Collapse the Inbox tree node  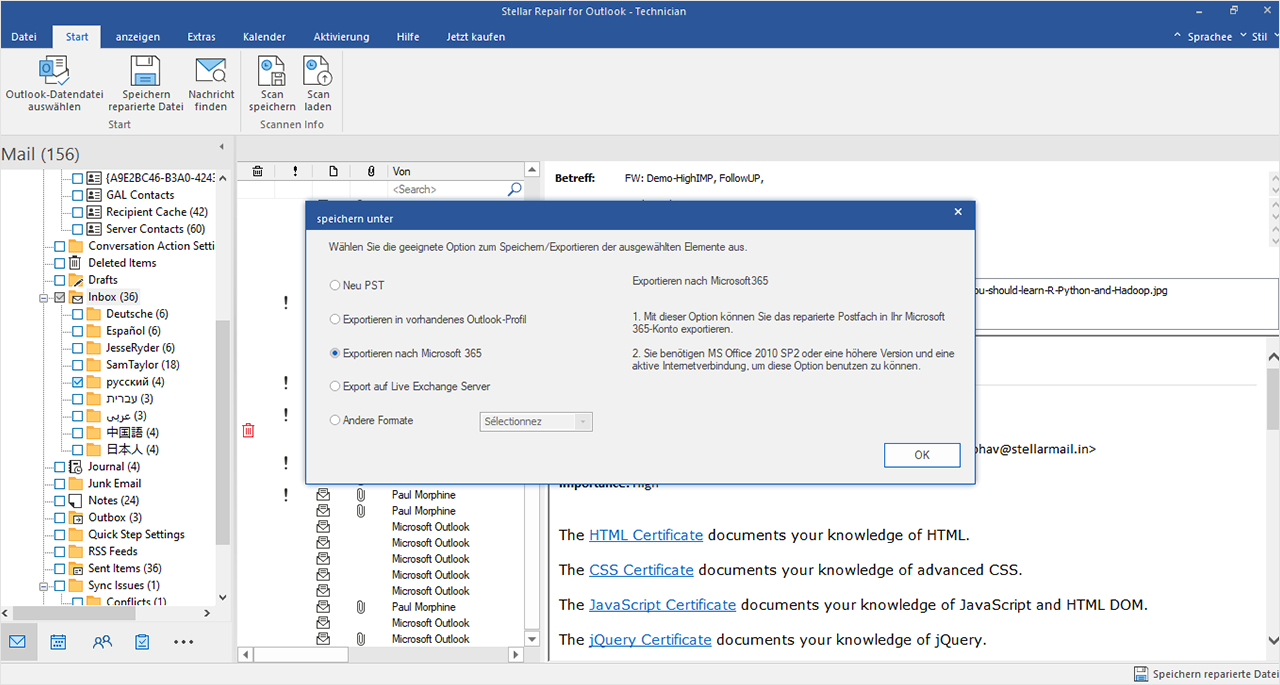[x=44, y=297]
